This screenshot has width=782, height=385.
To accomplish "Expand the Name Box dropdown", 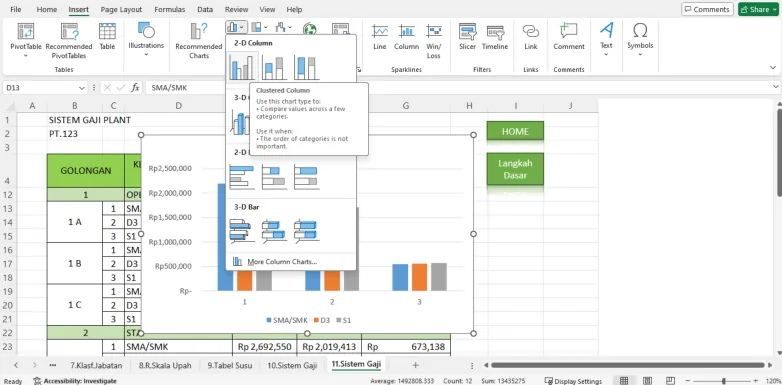I will click(x=82, y=88).
